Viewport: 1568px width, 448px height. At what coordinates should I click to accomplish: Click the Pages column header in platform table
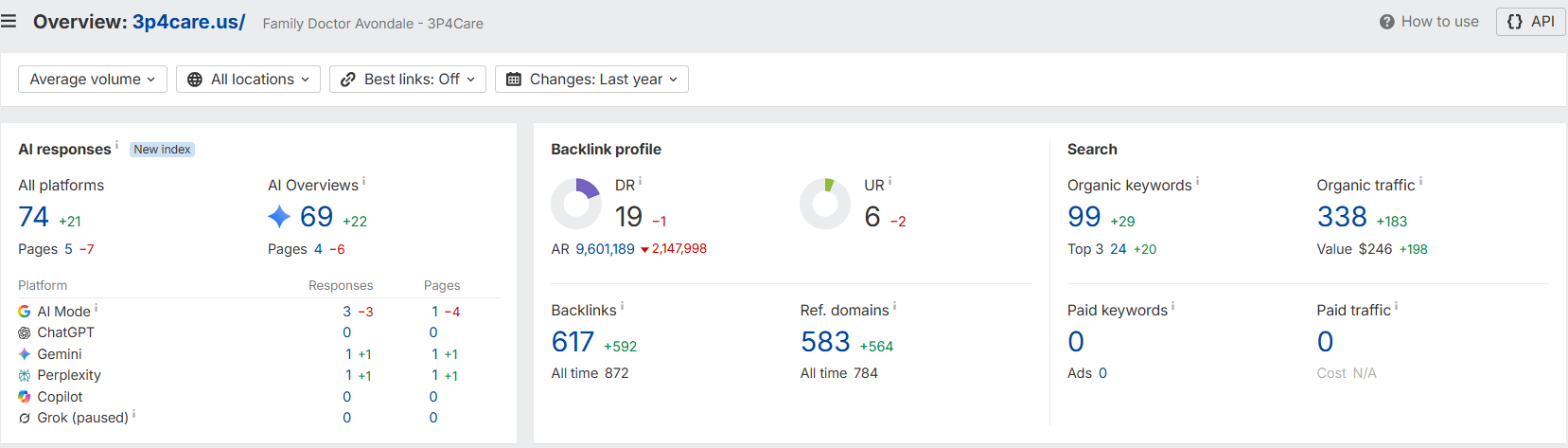(x=442, y=286)
